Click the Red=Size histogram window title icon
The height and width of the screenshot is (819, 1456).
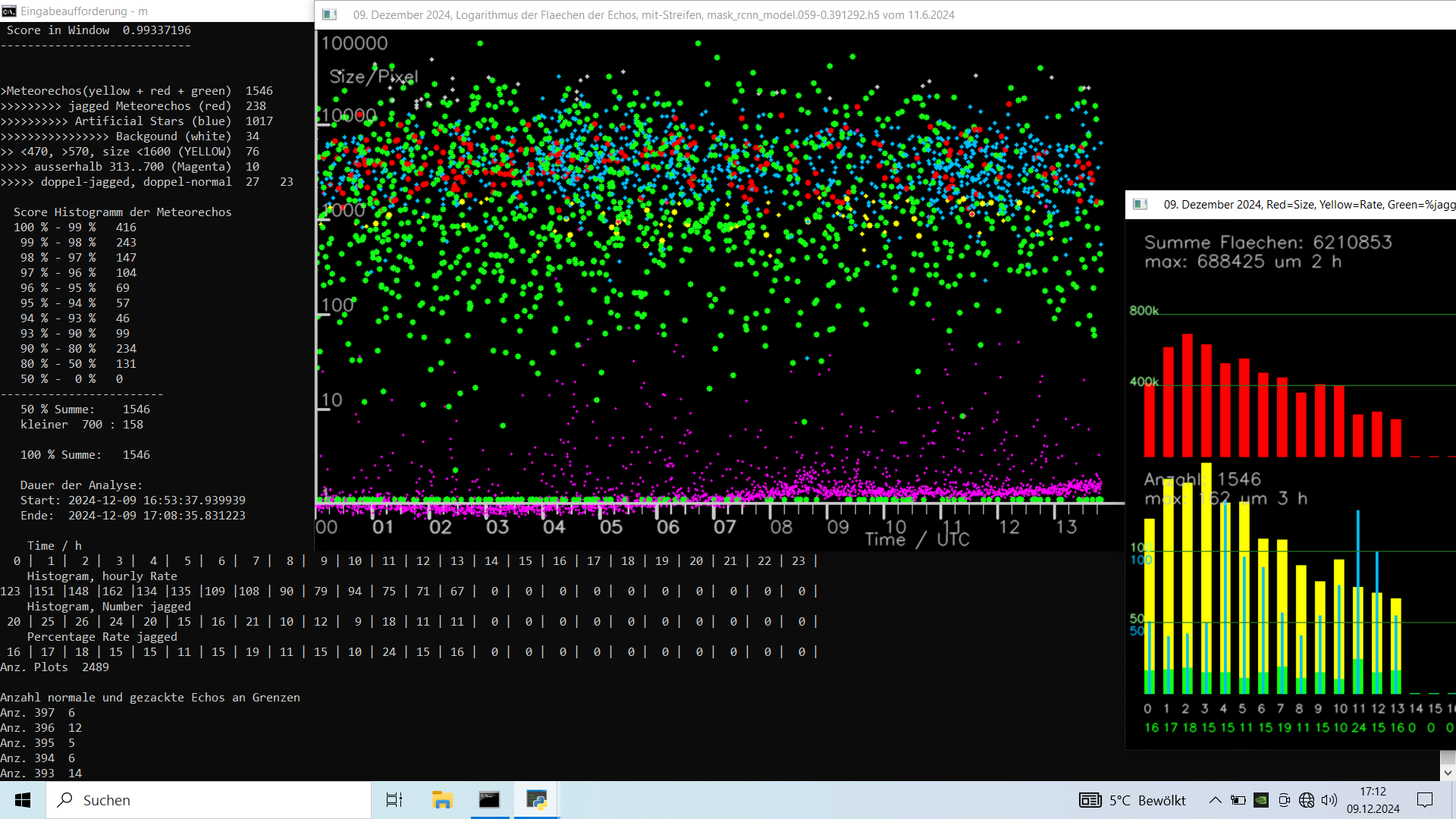1140,204
